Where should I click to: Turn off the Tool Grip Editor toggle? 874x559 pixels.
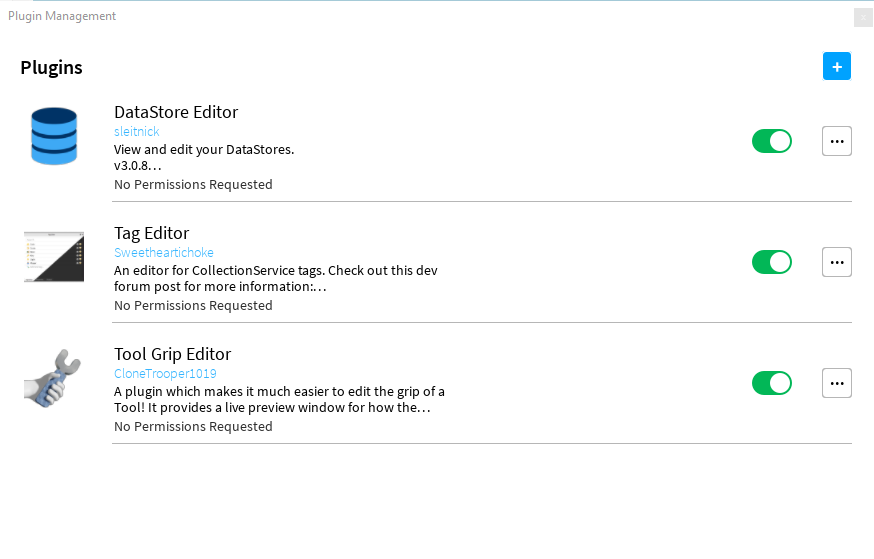point(771,383)
